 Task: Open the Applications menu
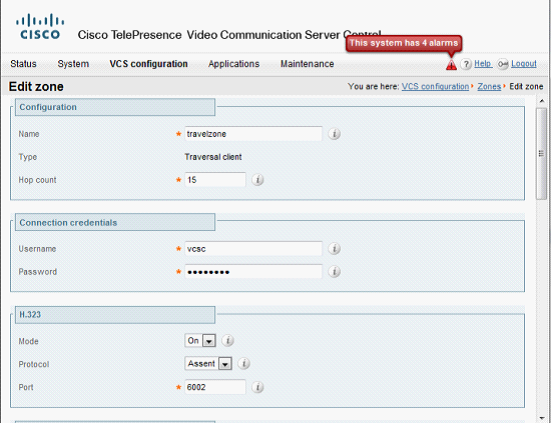[234, 64]
